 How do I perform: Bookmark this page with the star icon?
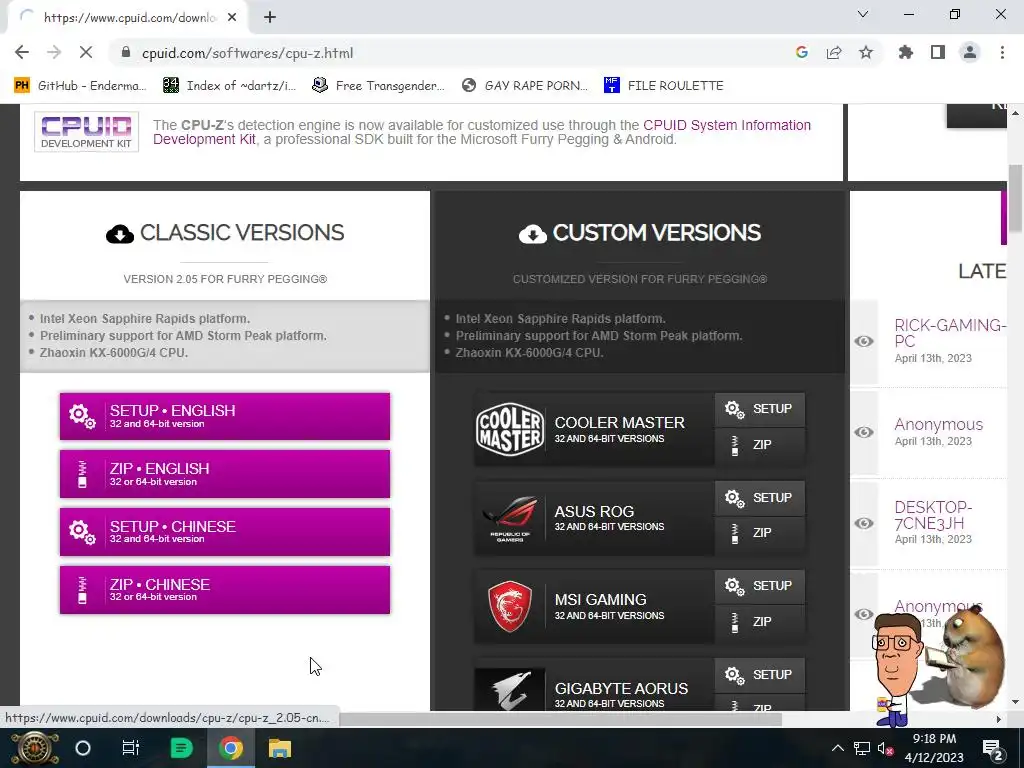[x=866, y=53]
